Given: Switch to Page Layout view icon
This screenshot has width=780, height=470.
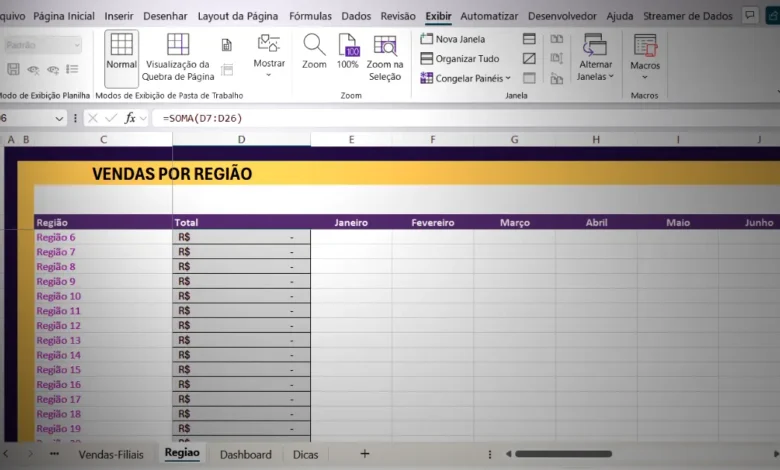Looking at the screenshot, I should [227, 45].
